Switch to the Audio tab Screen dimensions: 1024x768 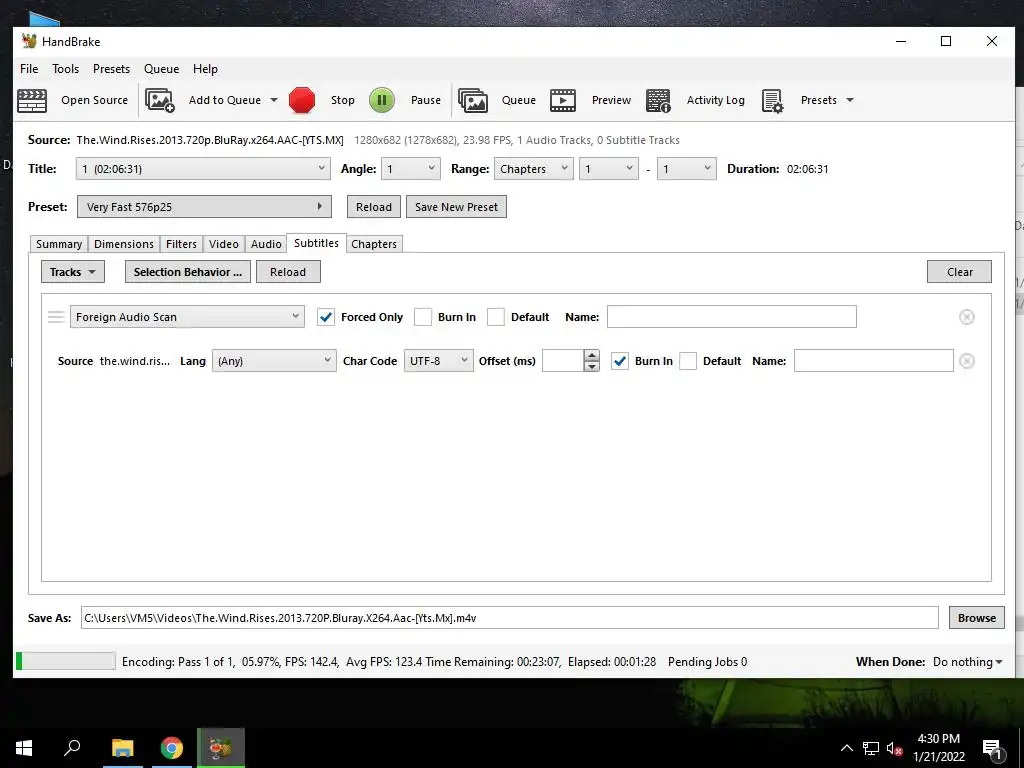(x=266, y=244)
